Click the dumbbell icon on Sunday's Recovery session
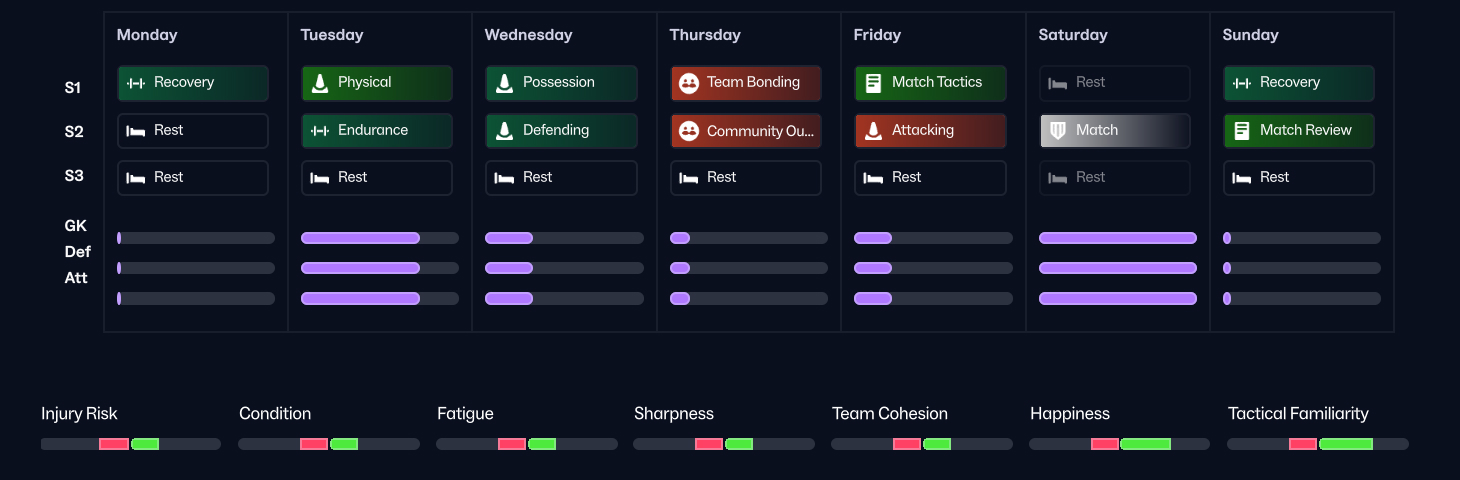Image resolution: width=1460 pixels, height=480 pixels. (x=1242, y=83)
